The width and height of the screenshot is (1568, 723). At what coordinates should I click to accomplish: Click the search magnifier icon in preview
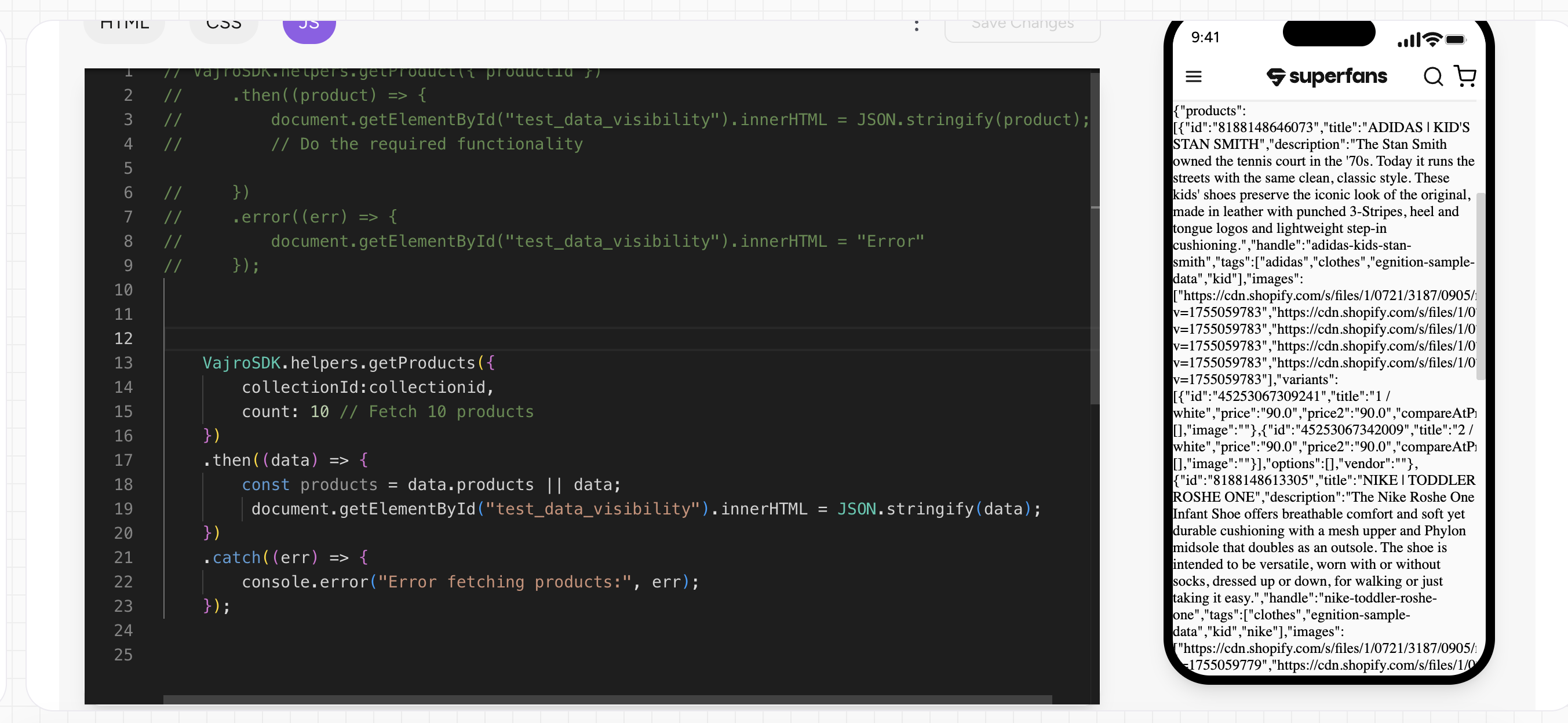coord(1433,76)
